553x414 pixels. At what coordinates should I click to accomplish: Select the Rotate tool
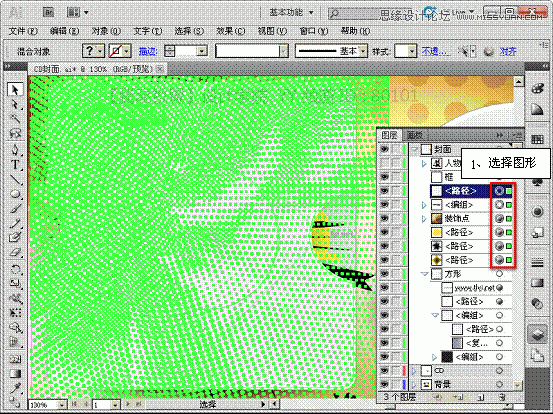(15, 270)
